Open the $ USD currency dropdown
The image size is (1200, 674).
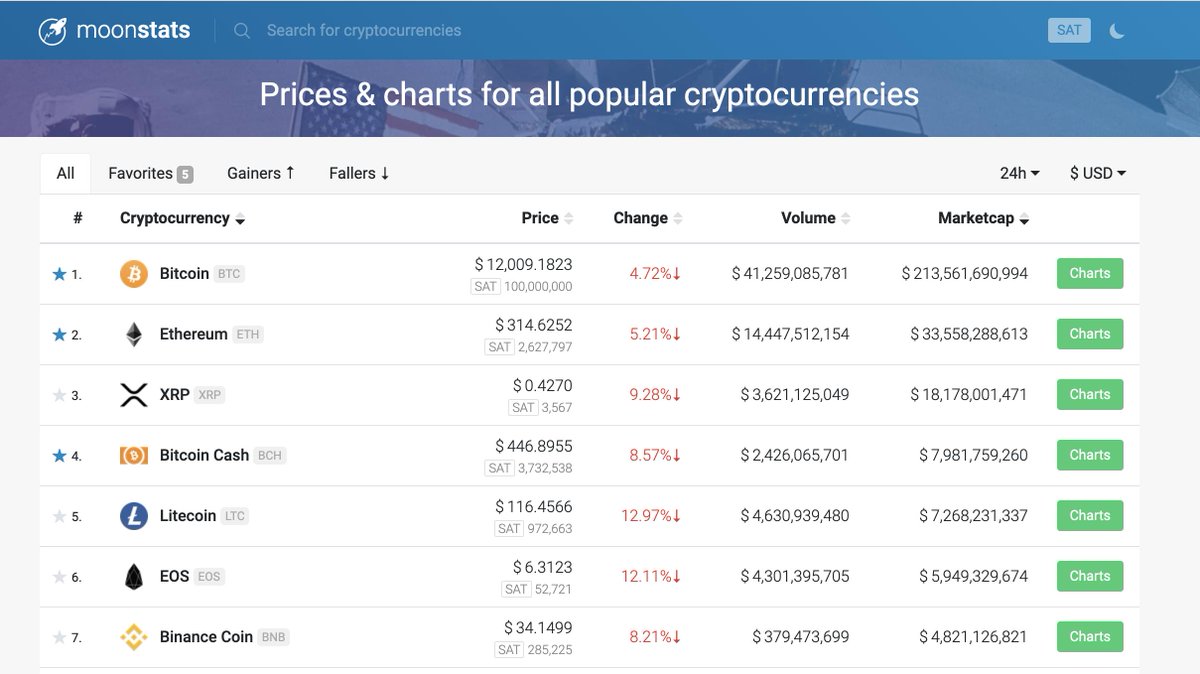pyautogui.click(x=1098, y=173)
